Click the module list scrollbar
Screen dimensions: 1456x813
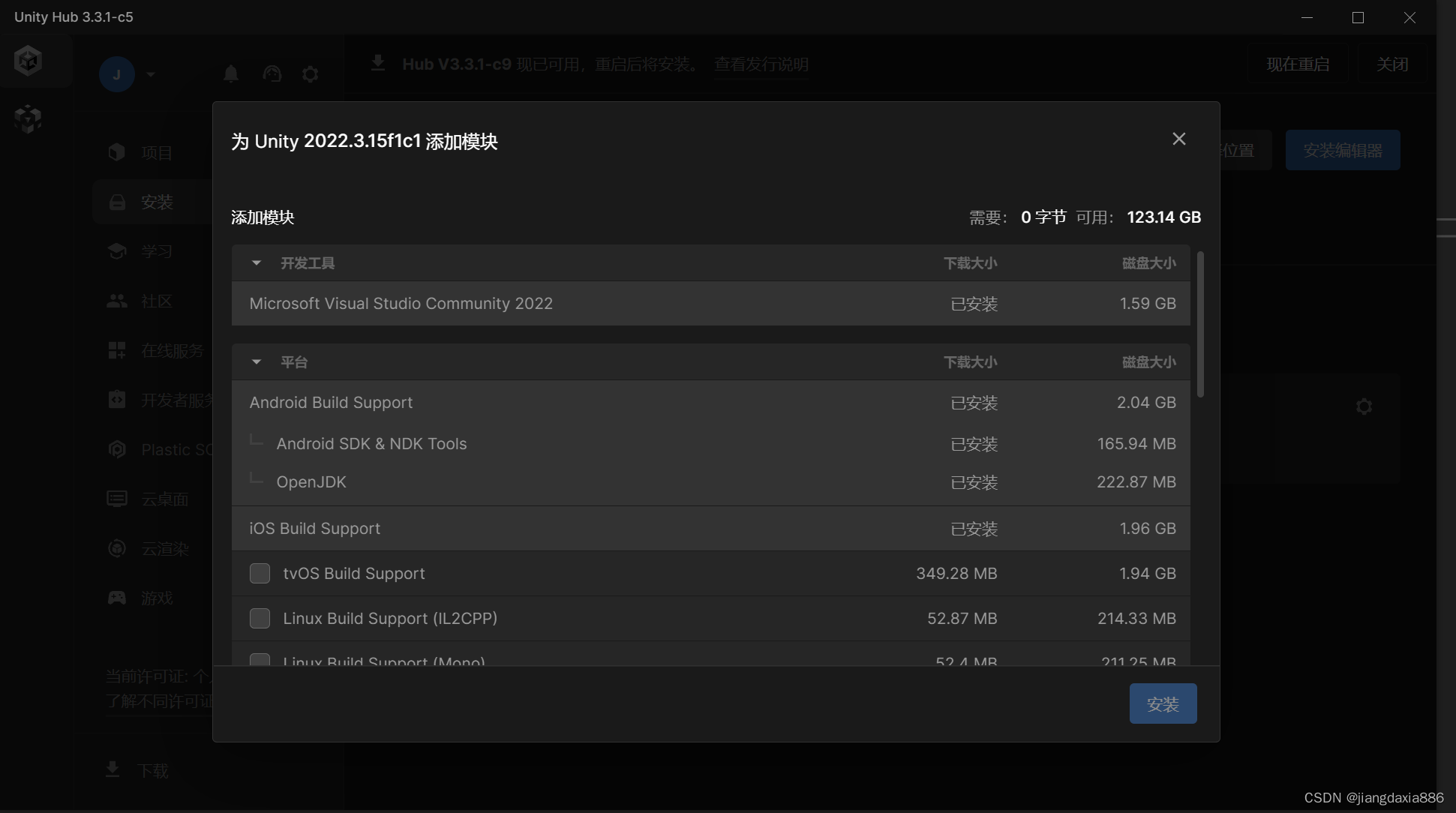(x=1200, y=324)
